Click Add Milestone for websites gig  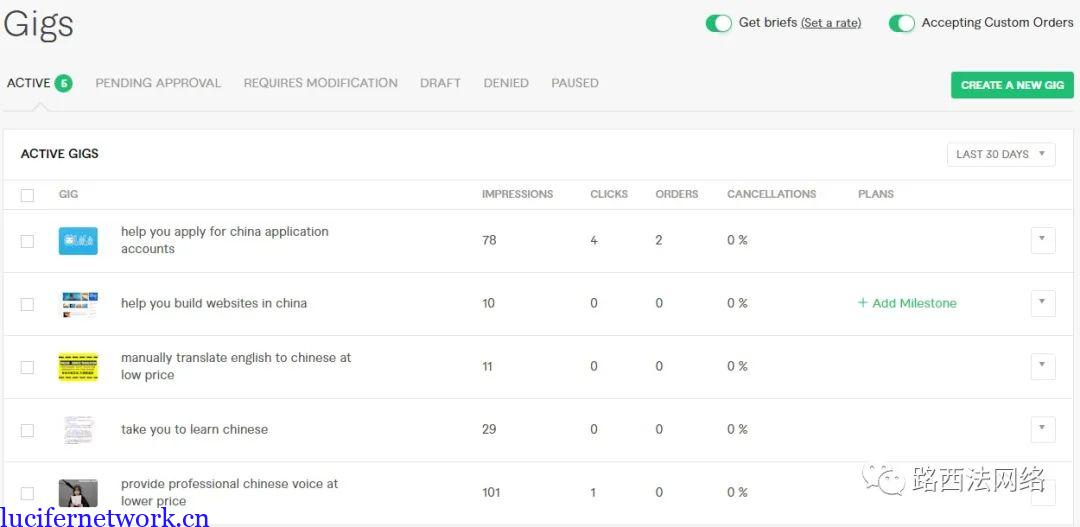pyautogui.click(x=907, y=303)
